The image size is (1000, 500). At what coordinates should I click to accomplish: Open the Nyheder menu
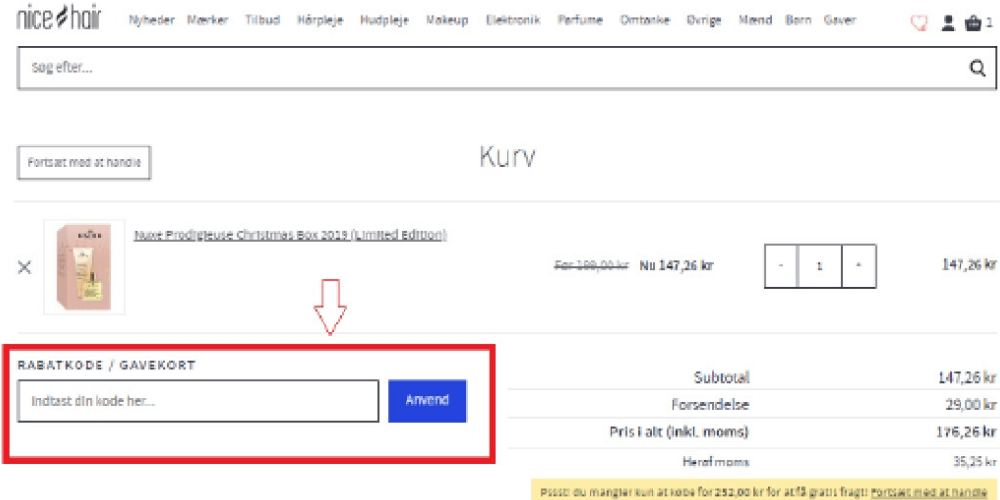click(151, 21)
